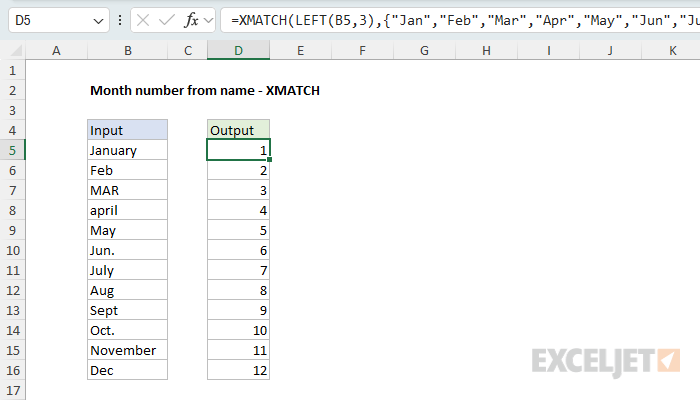Viewport: 700px width, 400px height.
Task: Select column C header
Action: pos(188,50)
